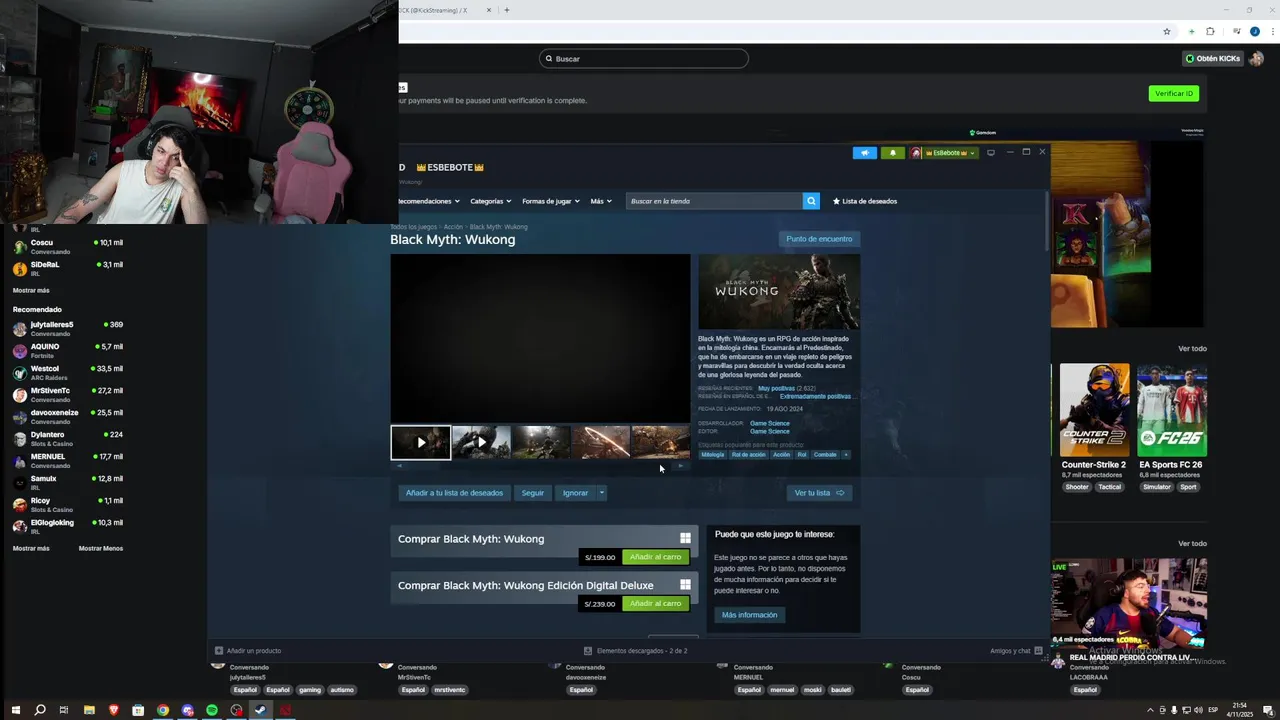Click the media strip scrollbar
1280x720 pixels.
540,466
